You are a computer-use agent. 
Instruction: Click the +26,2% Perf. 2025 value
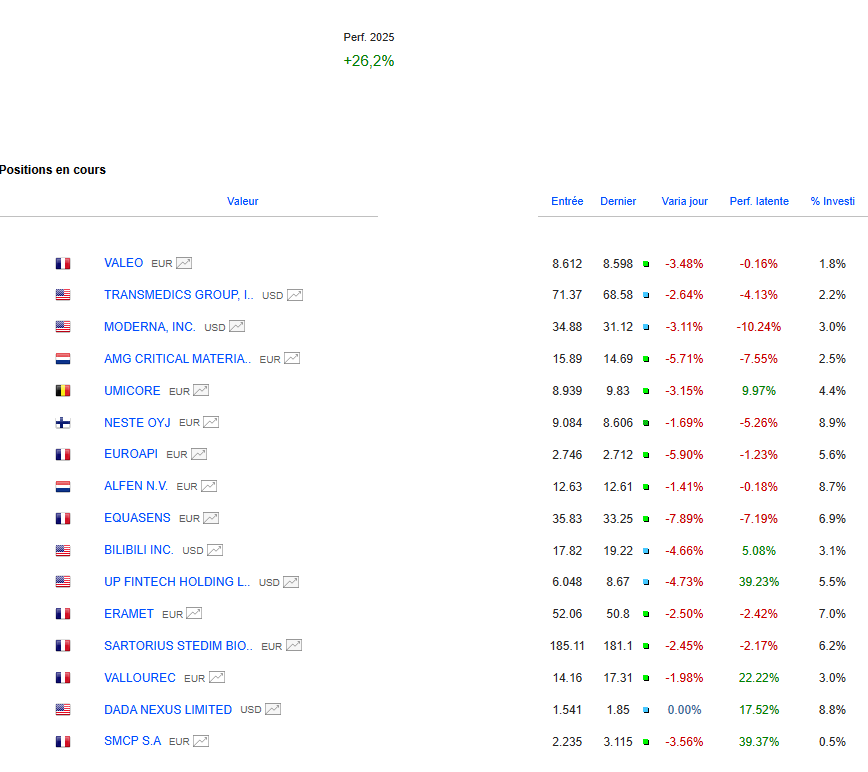coord(369,61)
